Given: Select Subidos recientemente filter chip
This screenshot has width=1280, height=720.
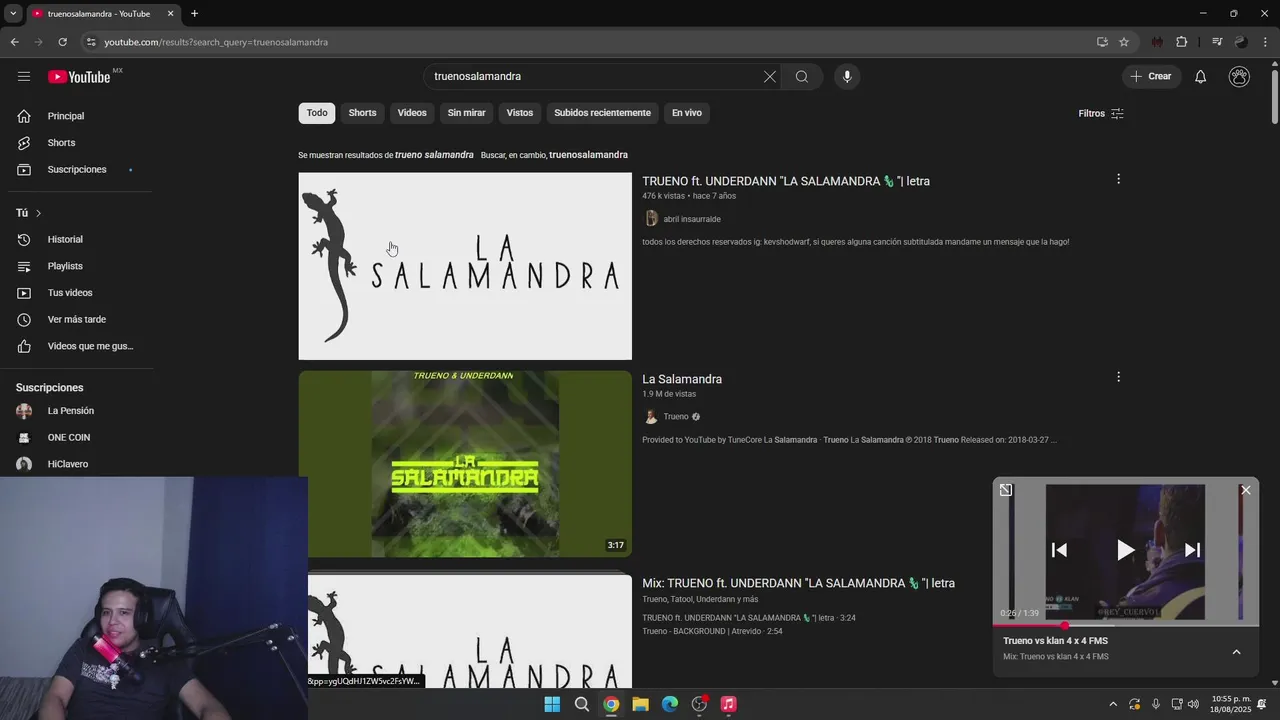Looking at the screenshot, I should pyautogui.click(x=602, y=113).
